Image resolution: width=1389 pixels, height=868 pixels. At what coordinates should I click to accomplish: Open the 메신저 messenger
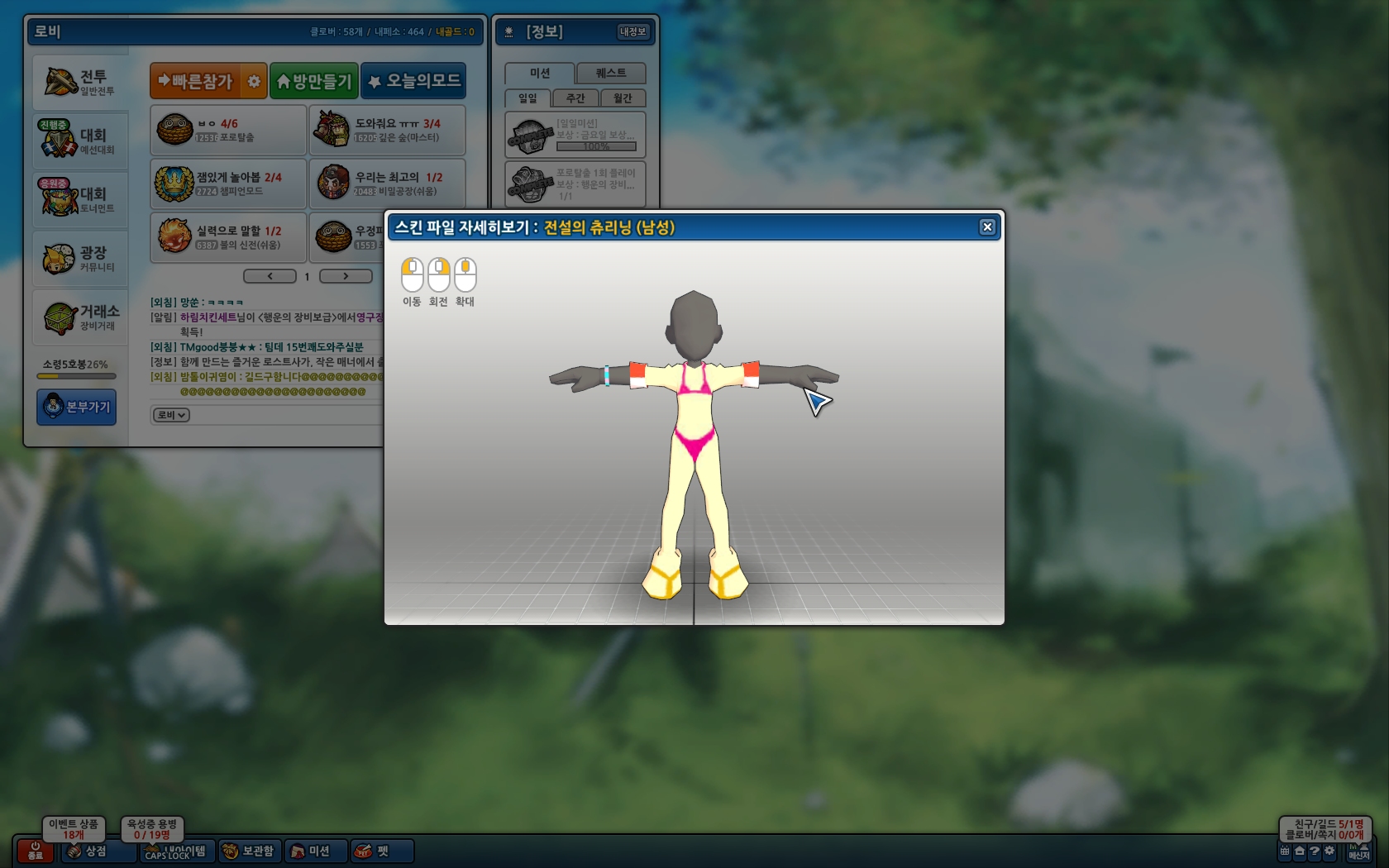tap(1358, 851)
